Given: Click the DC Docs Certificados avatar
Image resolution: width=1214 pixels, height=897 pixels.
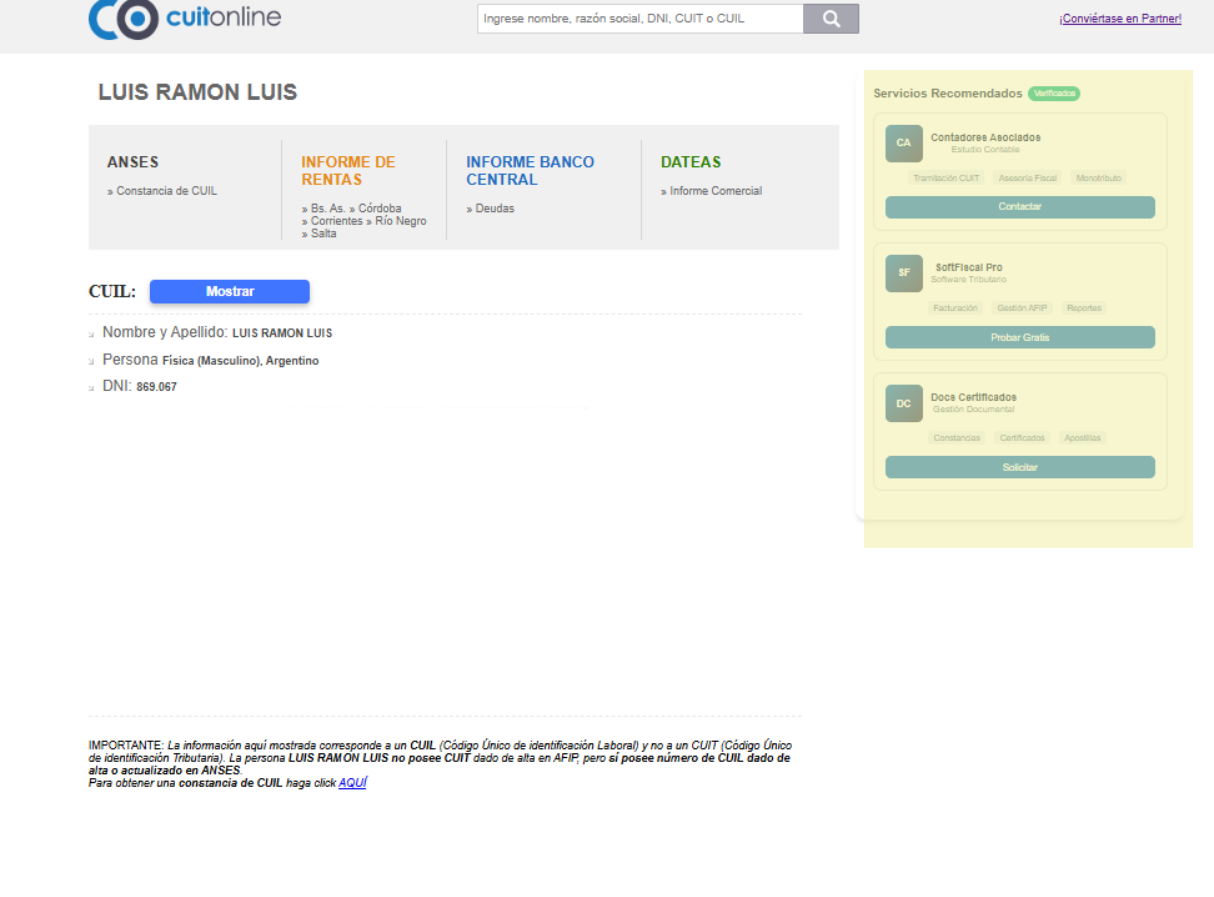Looking at the screenshot, I should pyautogui.click(x=903, y=403).
